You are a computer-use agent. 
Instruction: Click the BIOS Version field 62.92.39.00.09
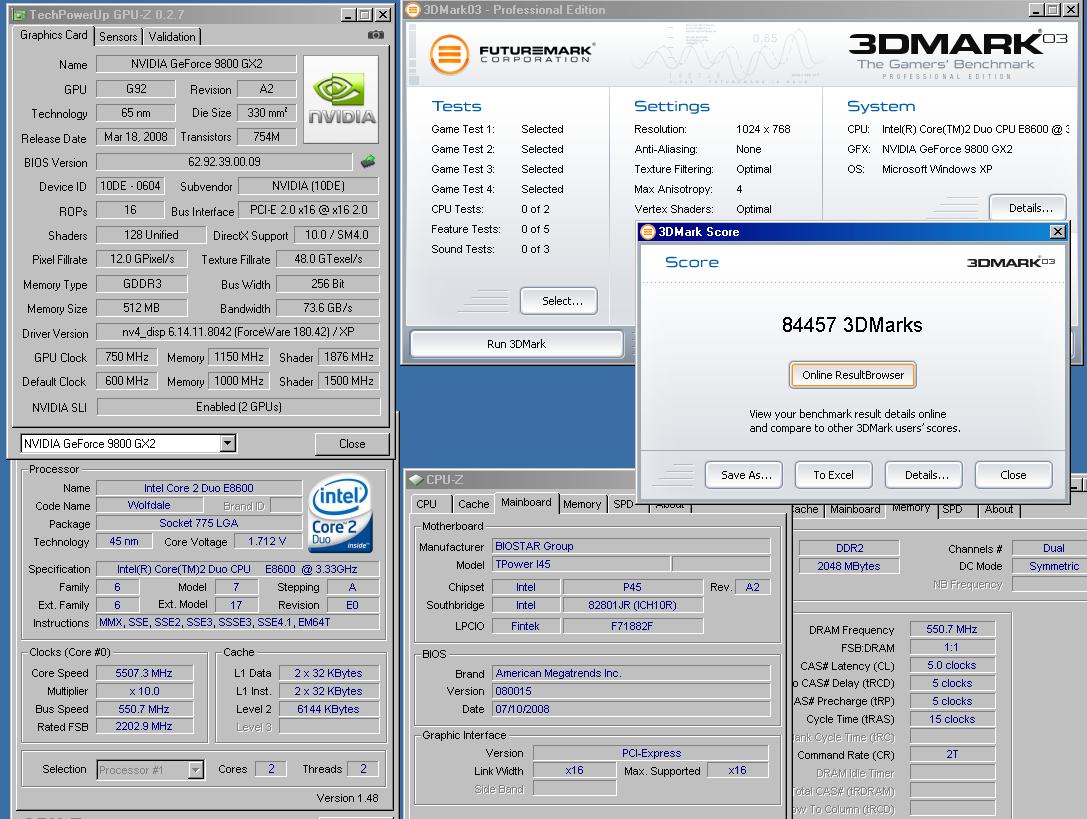click(x=224, y=162)
